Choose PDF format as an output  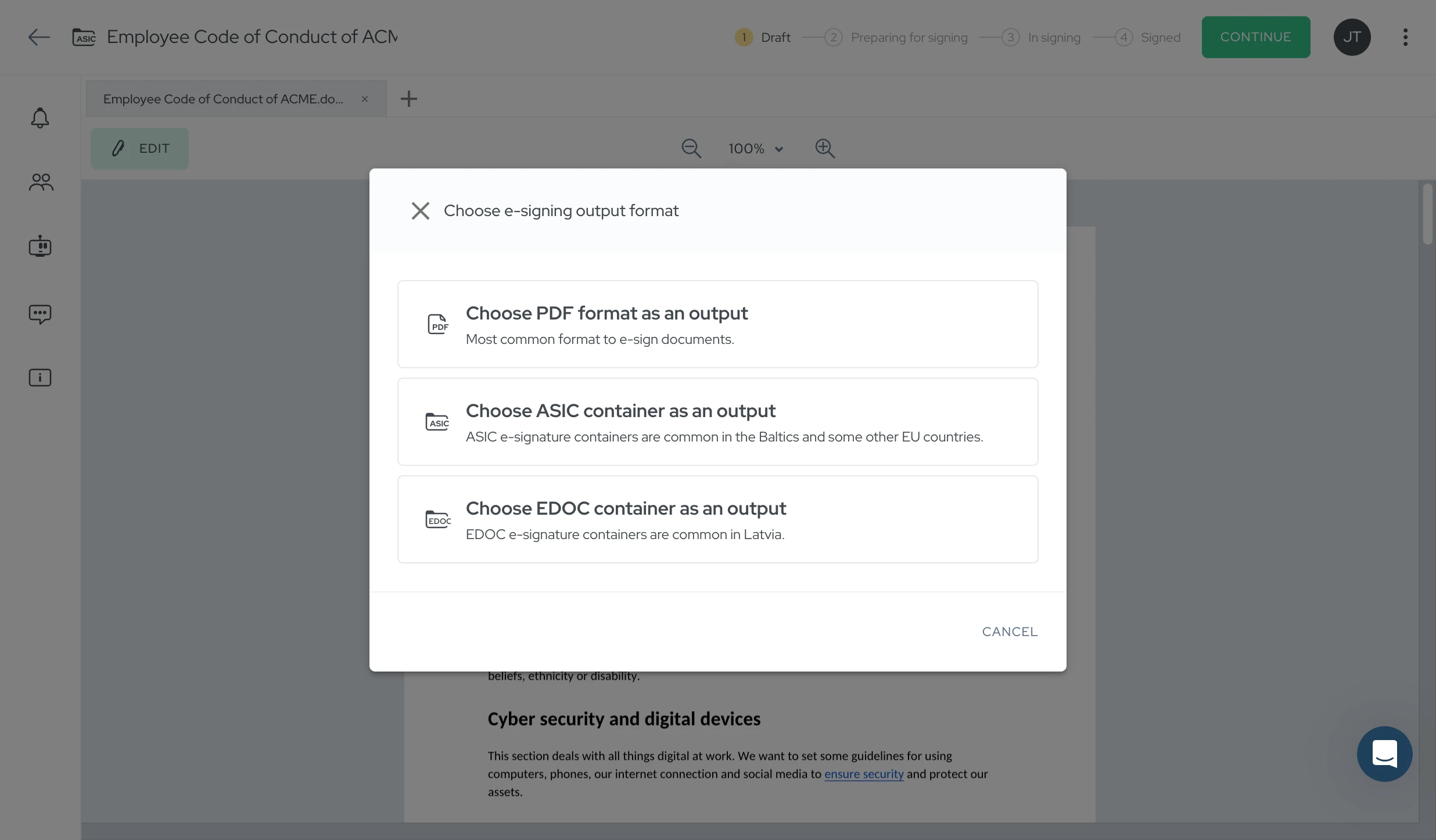tap(717, 324)
